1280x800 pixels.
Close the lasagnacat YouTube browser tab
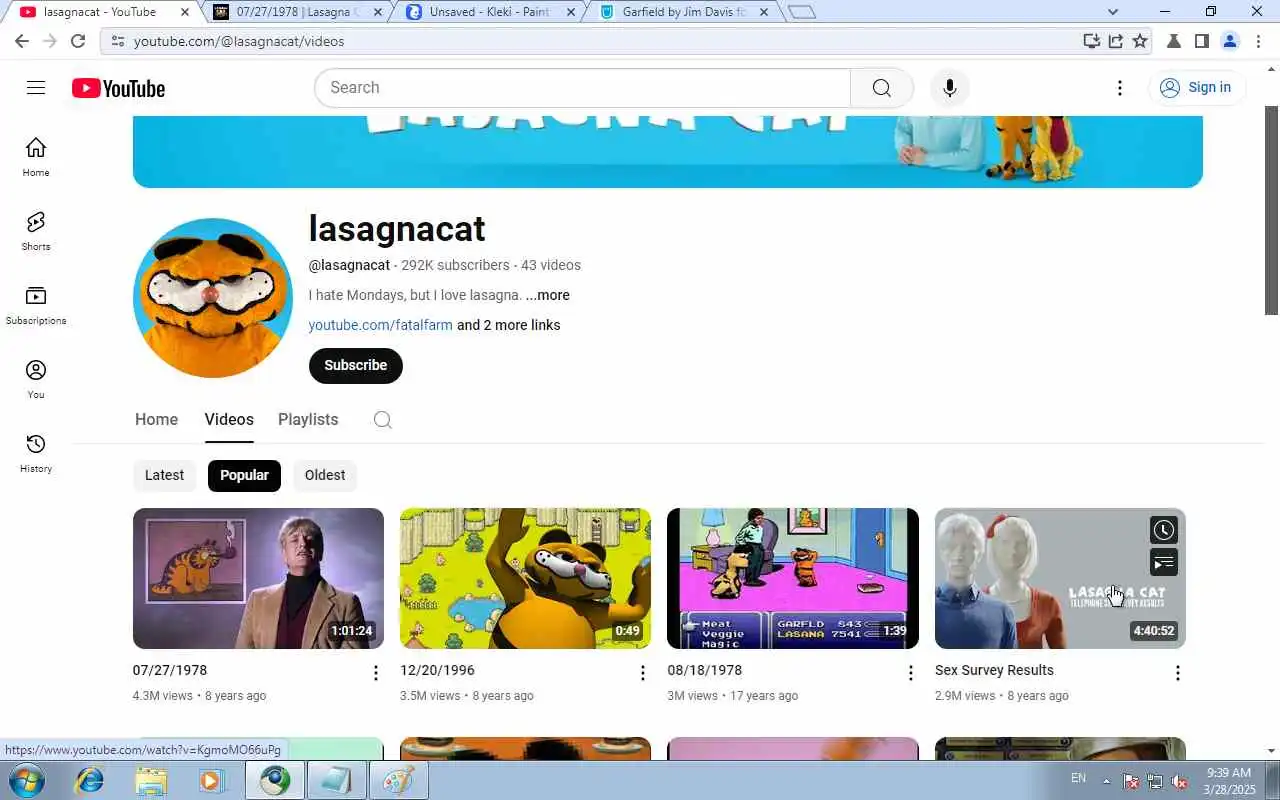185,12
